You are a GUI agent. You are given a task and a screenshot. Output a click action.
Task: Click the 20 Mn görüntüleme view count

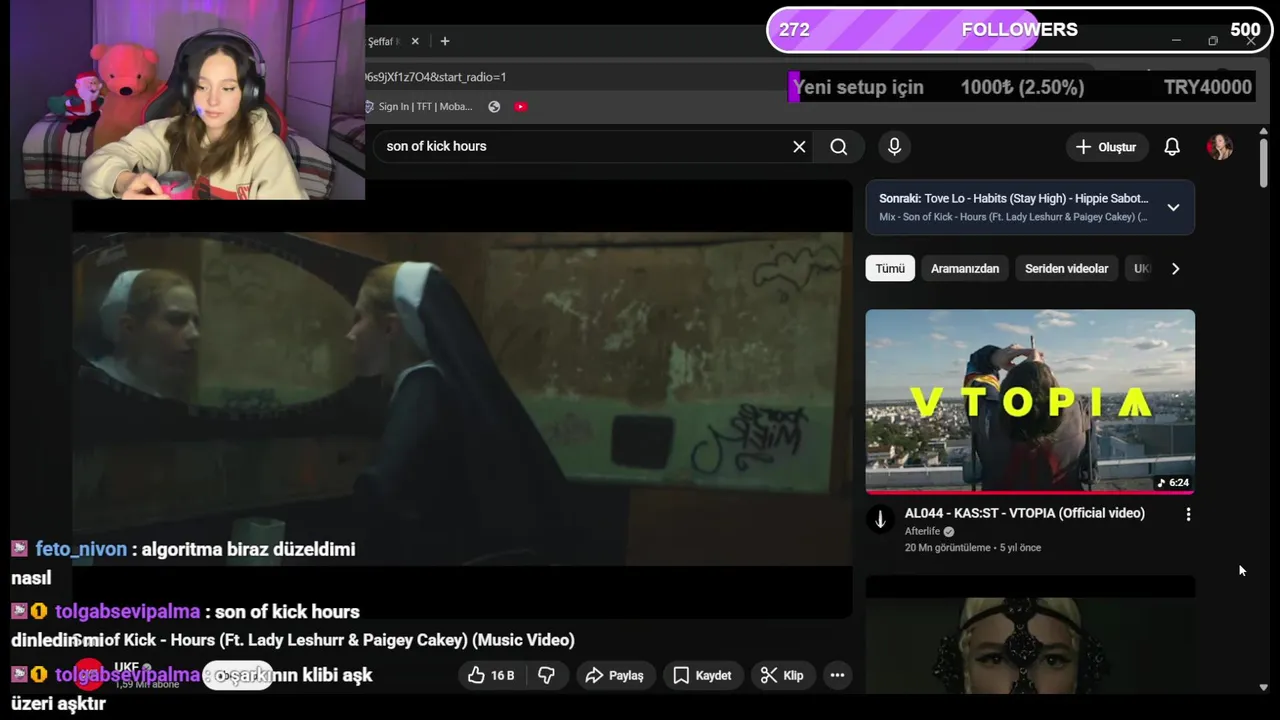948,548
